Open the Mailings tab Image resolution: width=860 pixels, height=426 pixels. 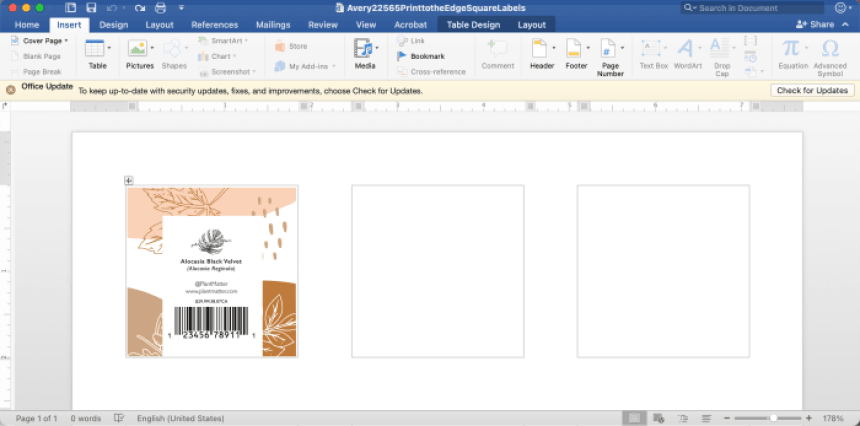(273, 24)
